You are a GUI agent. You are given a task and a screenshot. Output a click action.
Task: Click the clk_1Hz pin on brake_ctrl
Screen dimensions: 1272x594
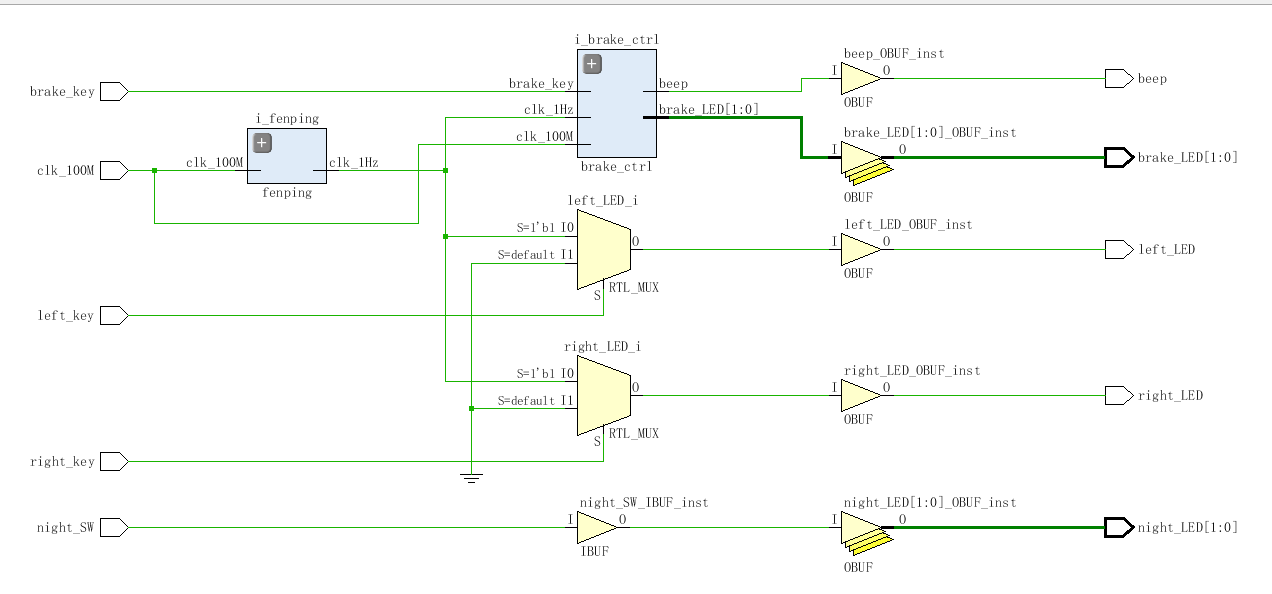pyautogui.click(x=549, y=110)
